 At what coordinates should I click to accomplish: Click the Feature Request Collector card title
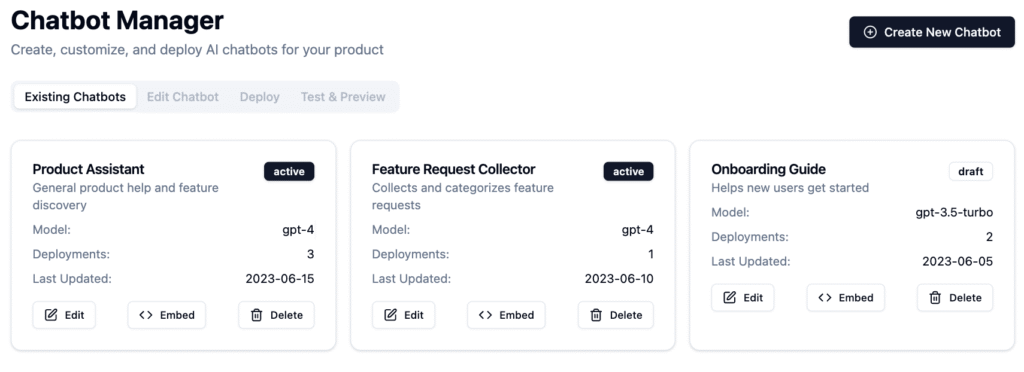pos(454,169)
